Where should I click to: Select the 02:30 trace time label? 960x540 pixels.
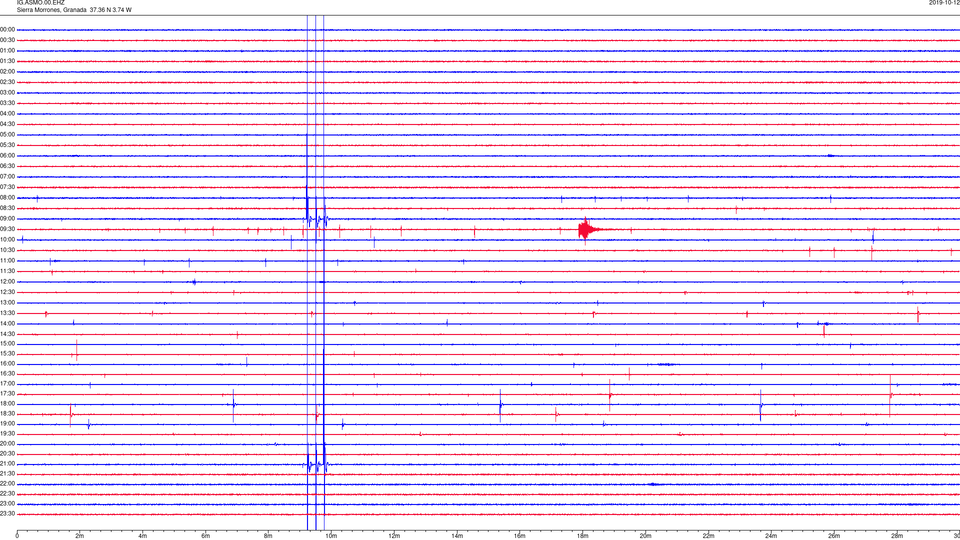point(7,82)
